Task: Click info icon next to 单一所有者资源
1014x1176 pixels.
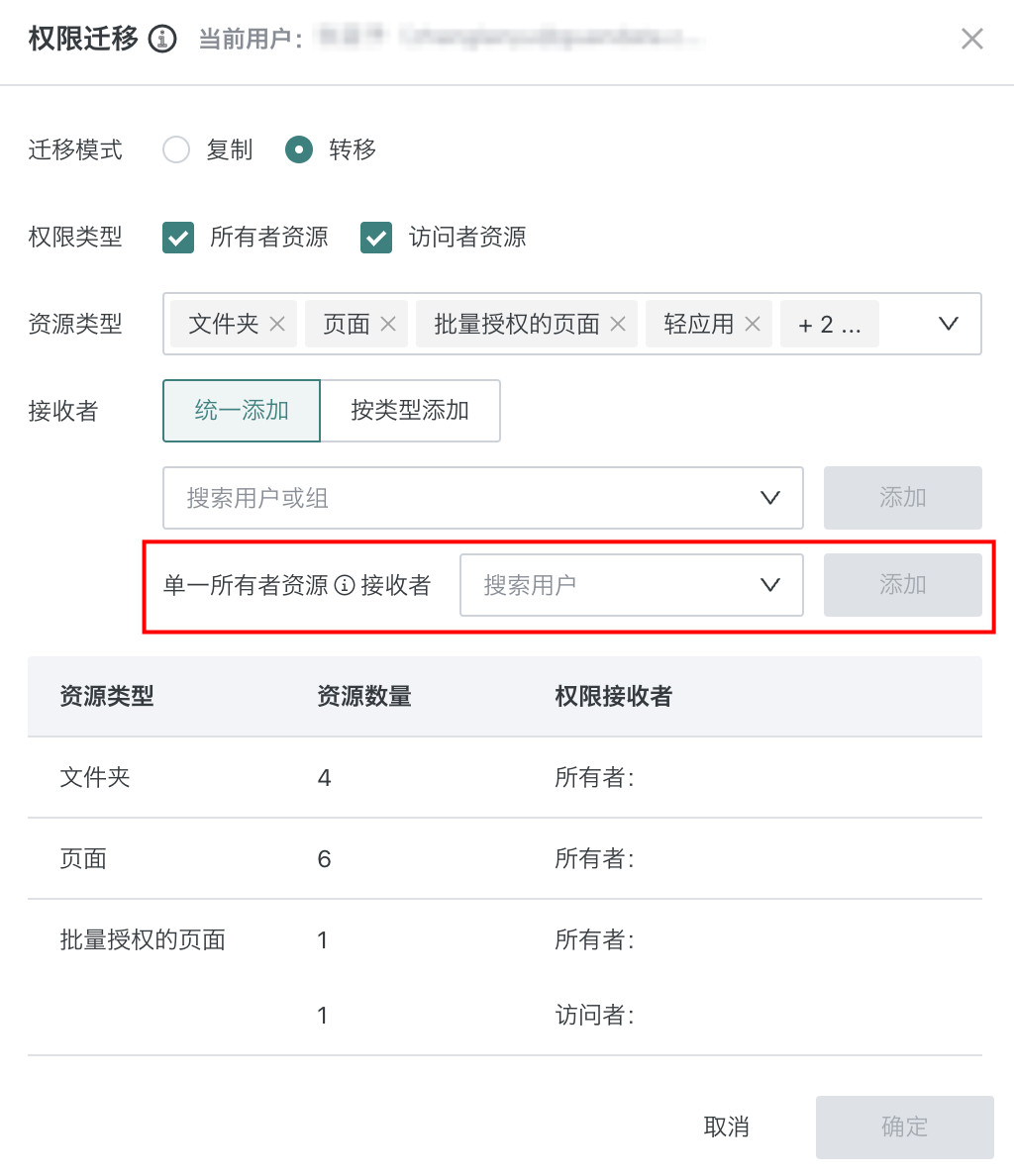Action: click(x=345, y=585)
